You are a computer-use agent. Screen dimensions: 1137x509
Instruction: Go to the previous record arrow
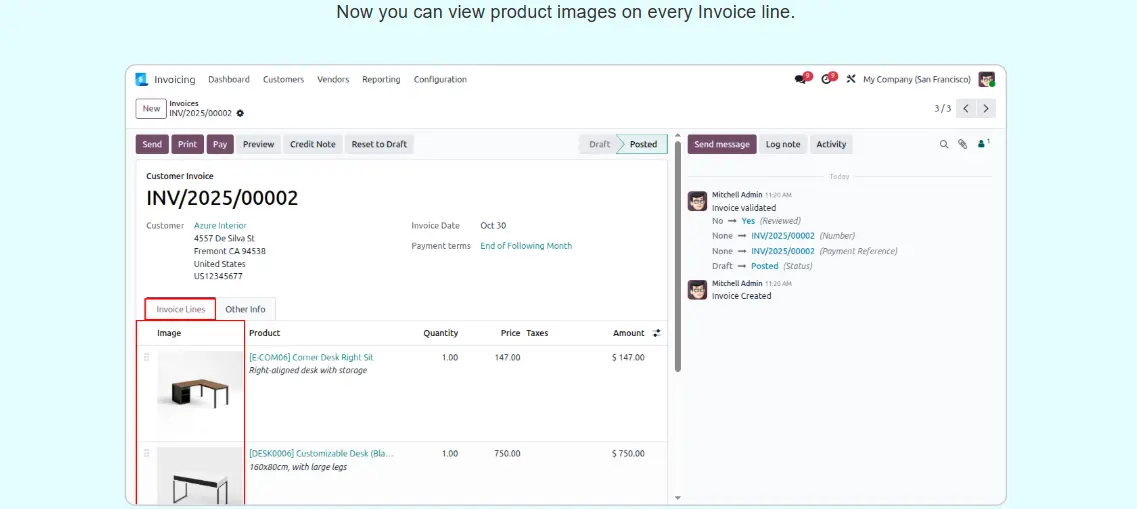coord(966,109)
